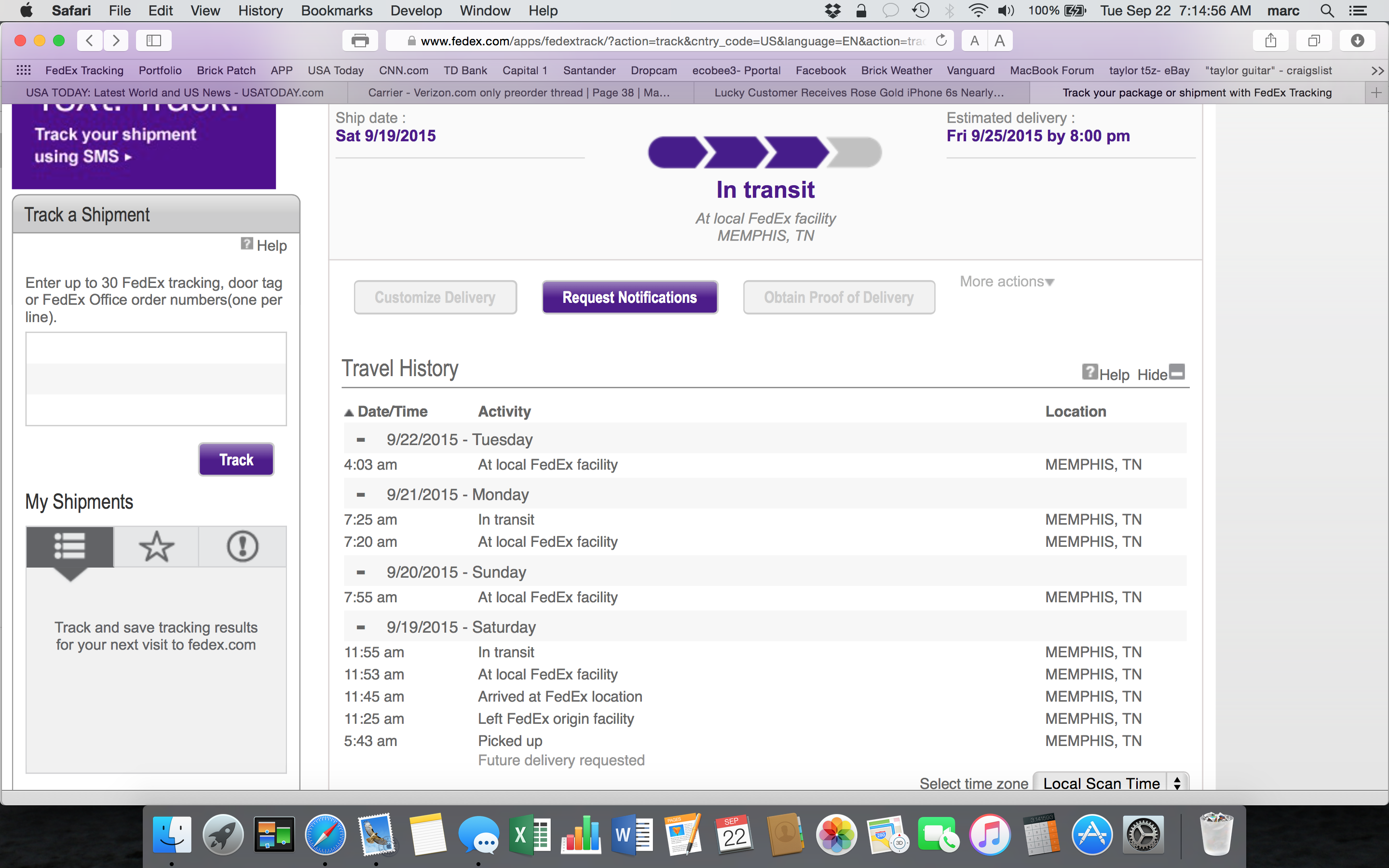Switch to the USA TODAY tab
The height and width of the screenshot is (868, 1389).
[x=175, y=93]
